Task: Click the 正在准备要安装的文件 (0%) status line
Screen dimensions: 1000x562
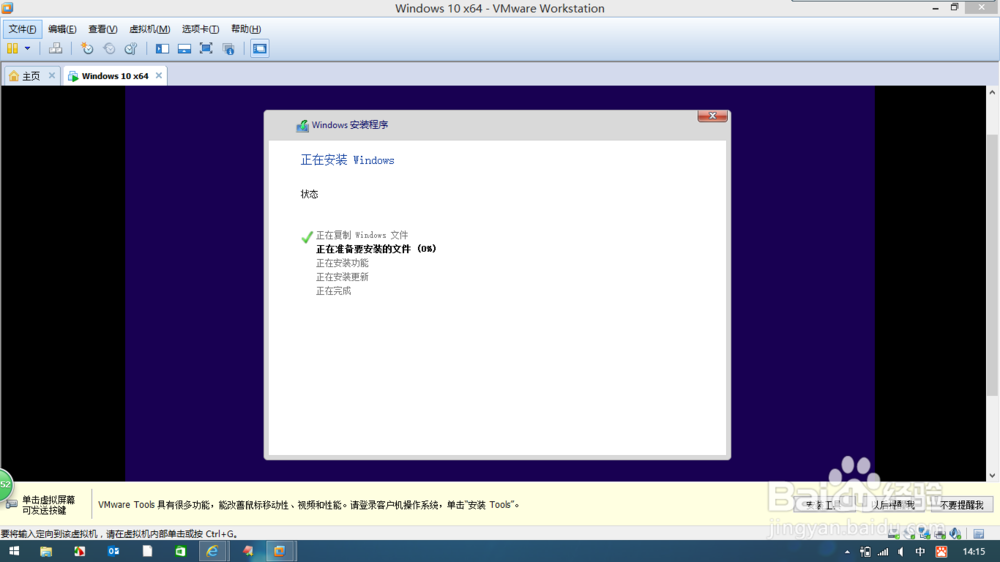Action: tap(376, 249)
